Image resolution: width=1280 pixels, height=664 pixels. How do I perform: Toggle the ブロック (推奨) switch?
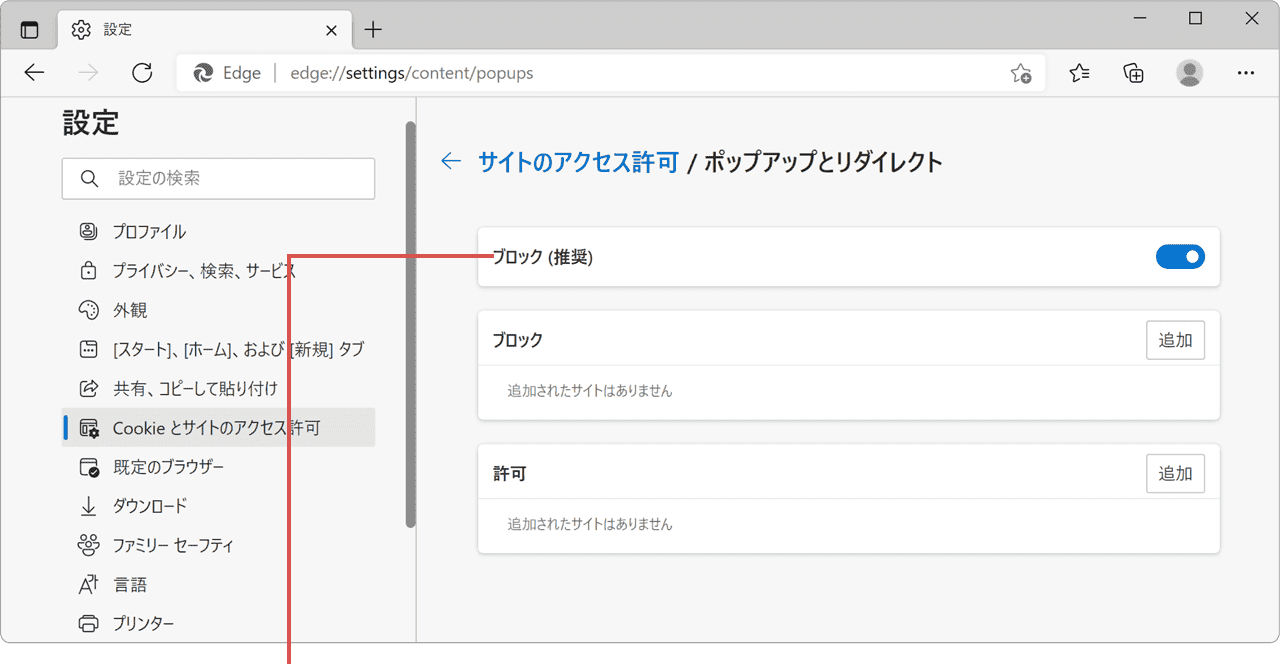pos(1180,257)
